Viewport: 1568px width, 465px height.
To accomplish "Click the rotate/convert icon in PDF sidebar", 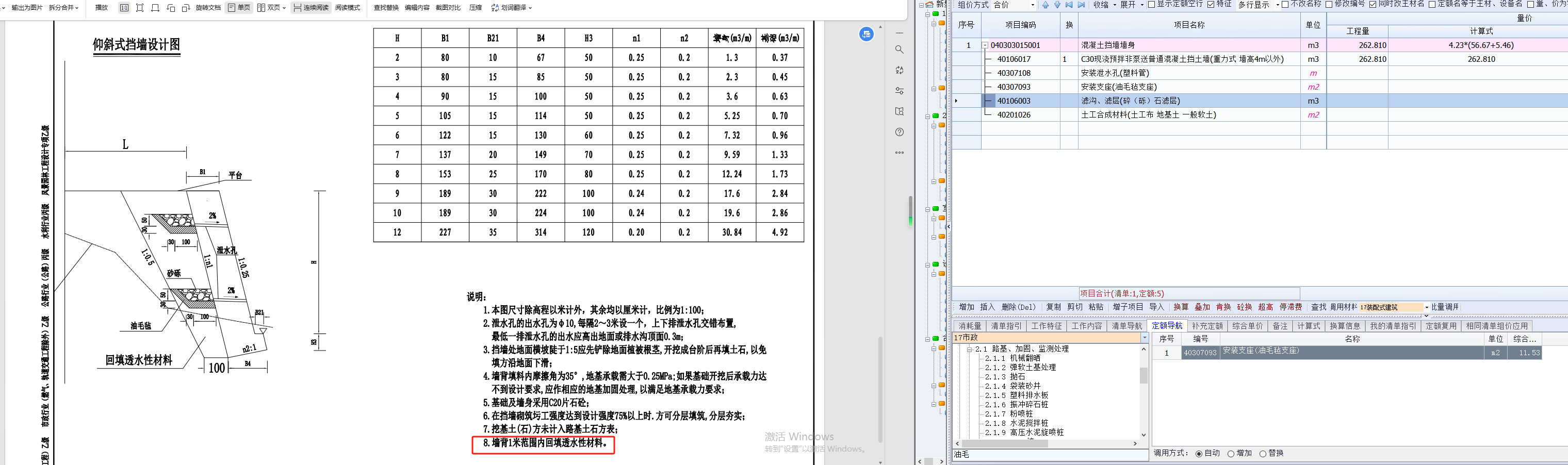I will [900, 70].
